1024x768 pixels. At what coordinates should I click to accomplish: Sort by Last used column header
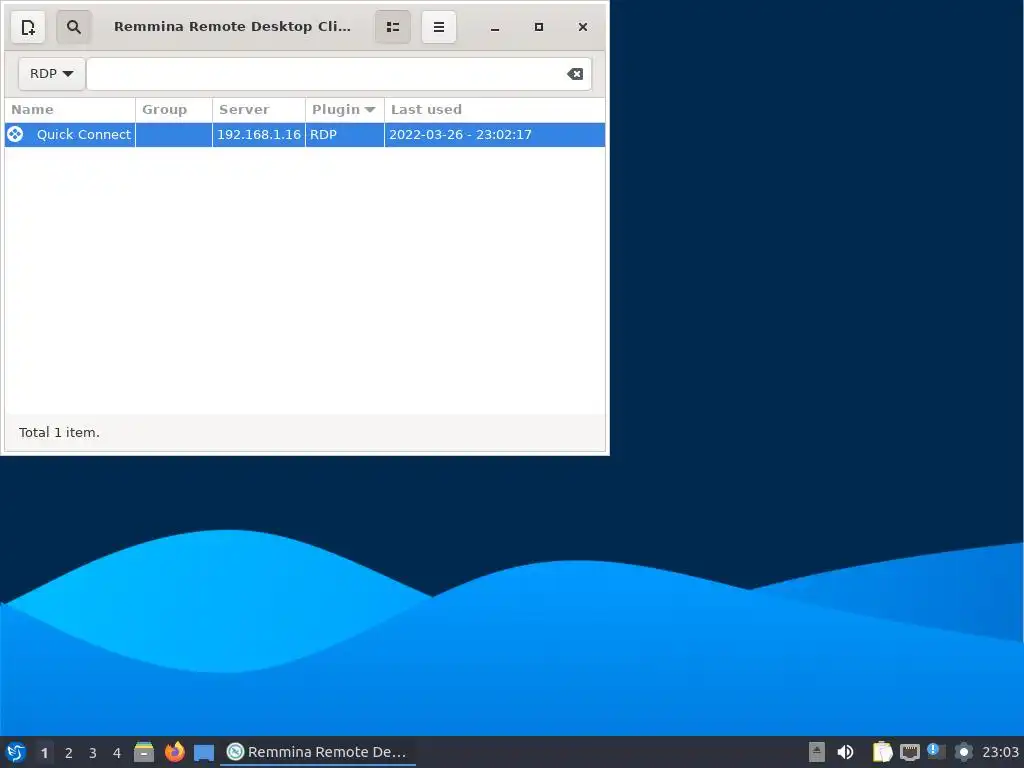pyautogui.click(x=494, y=110)
